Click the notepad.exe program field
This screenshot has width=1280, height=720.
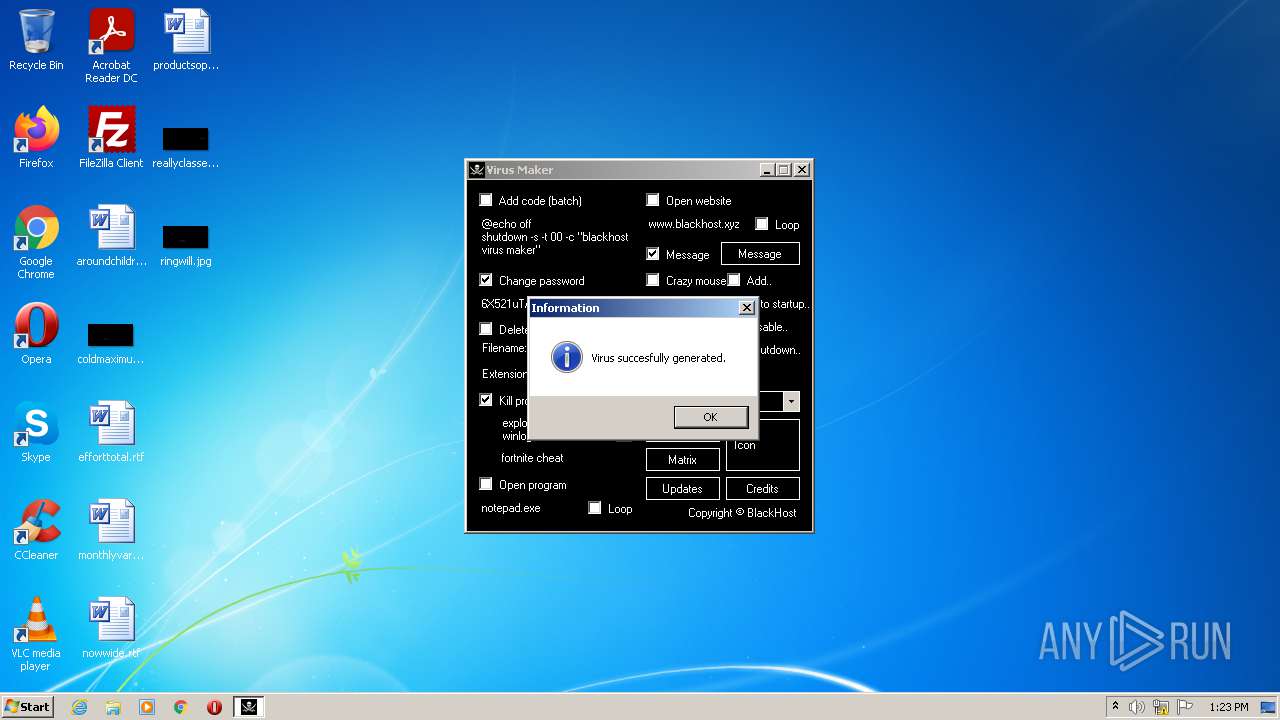[511, 508]
